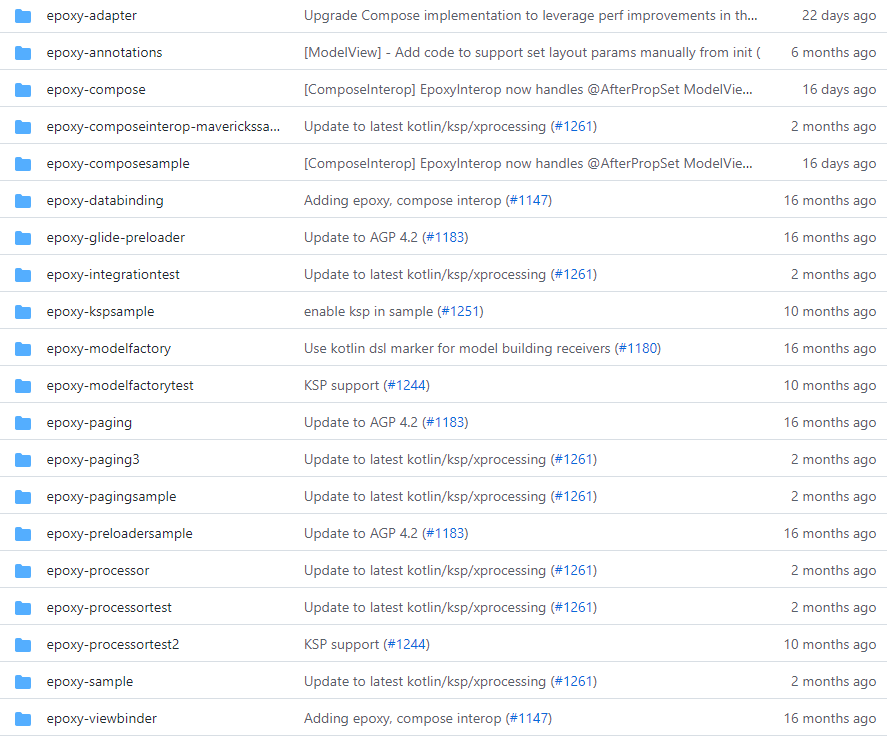Open PR #1244 link in epoxy-modelfactorytest row
Viewport: 887px width, 737px height.
click(406, 386)
